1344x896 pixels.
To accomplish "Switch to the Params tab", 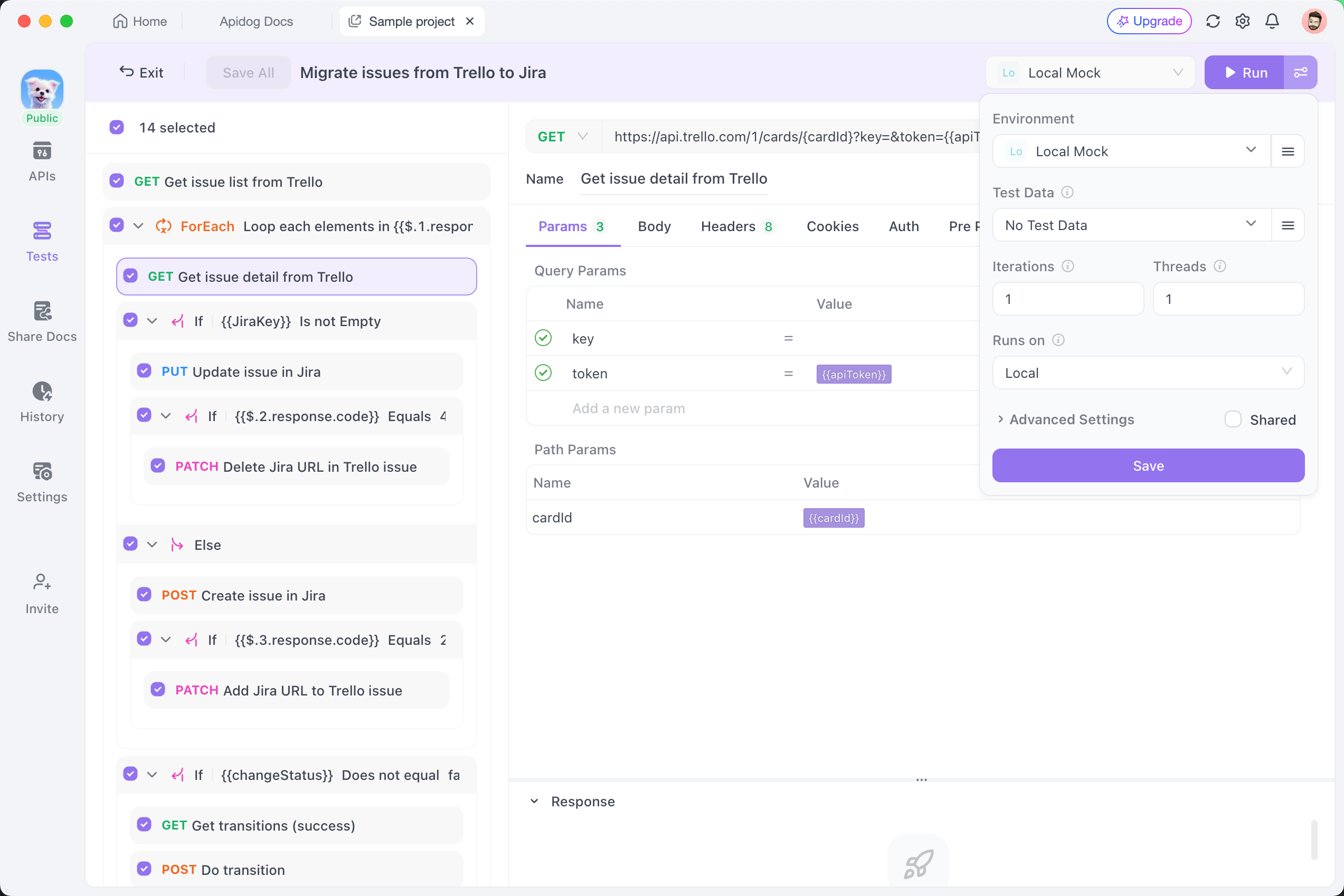I will (572, 226).
